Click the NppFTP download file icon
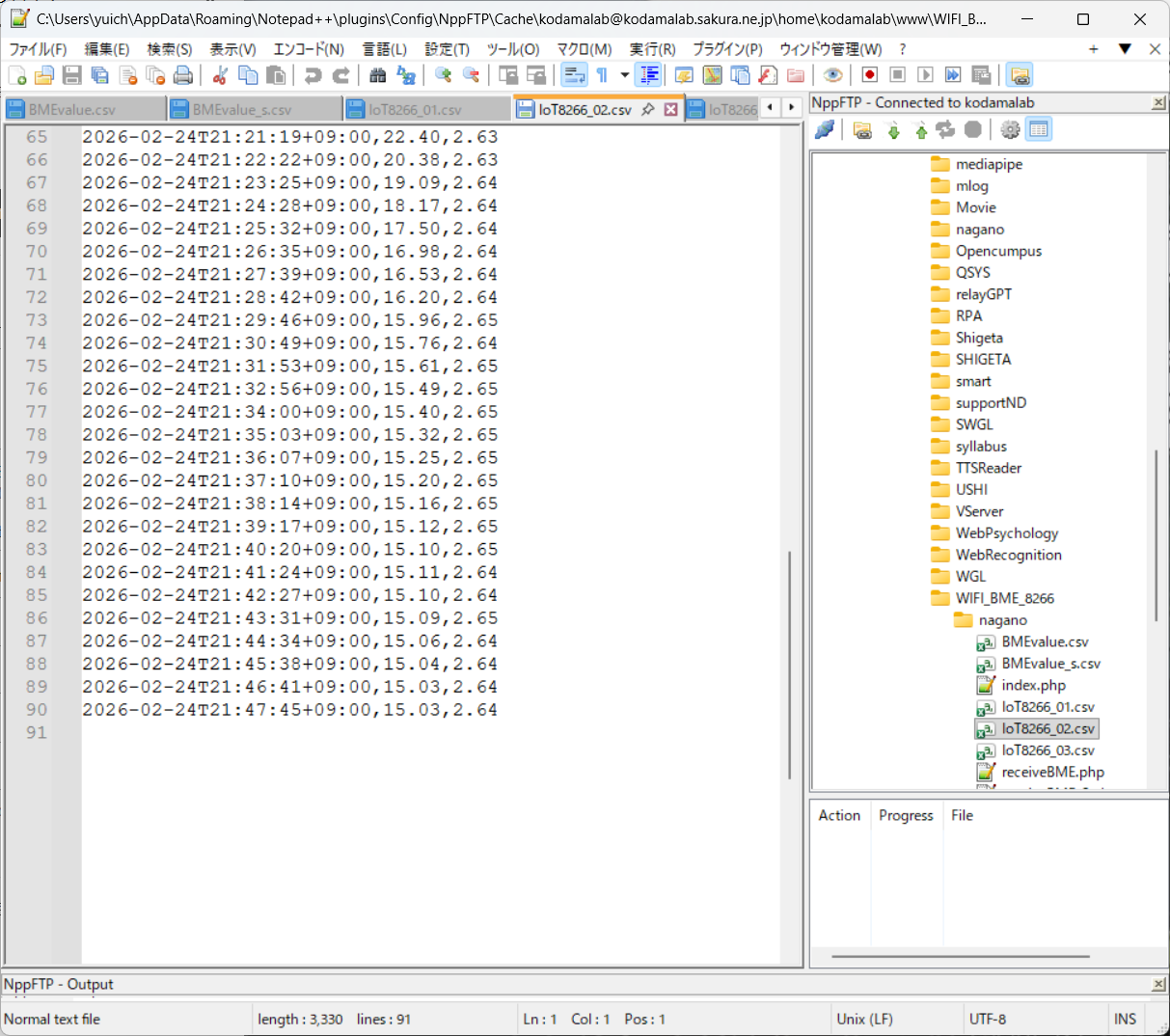 click(893, 129)
